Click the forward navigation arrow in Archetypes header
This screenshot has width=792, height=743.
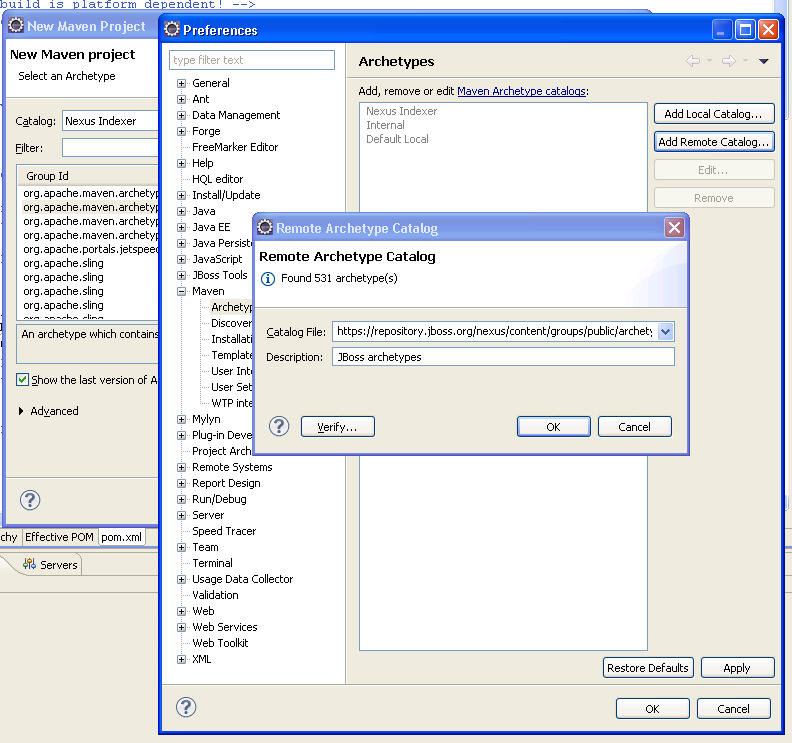(729, 61)
